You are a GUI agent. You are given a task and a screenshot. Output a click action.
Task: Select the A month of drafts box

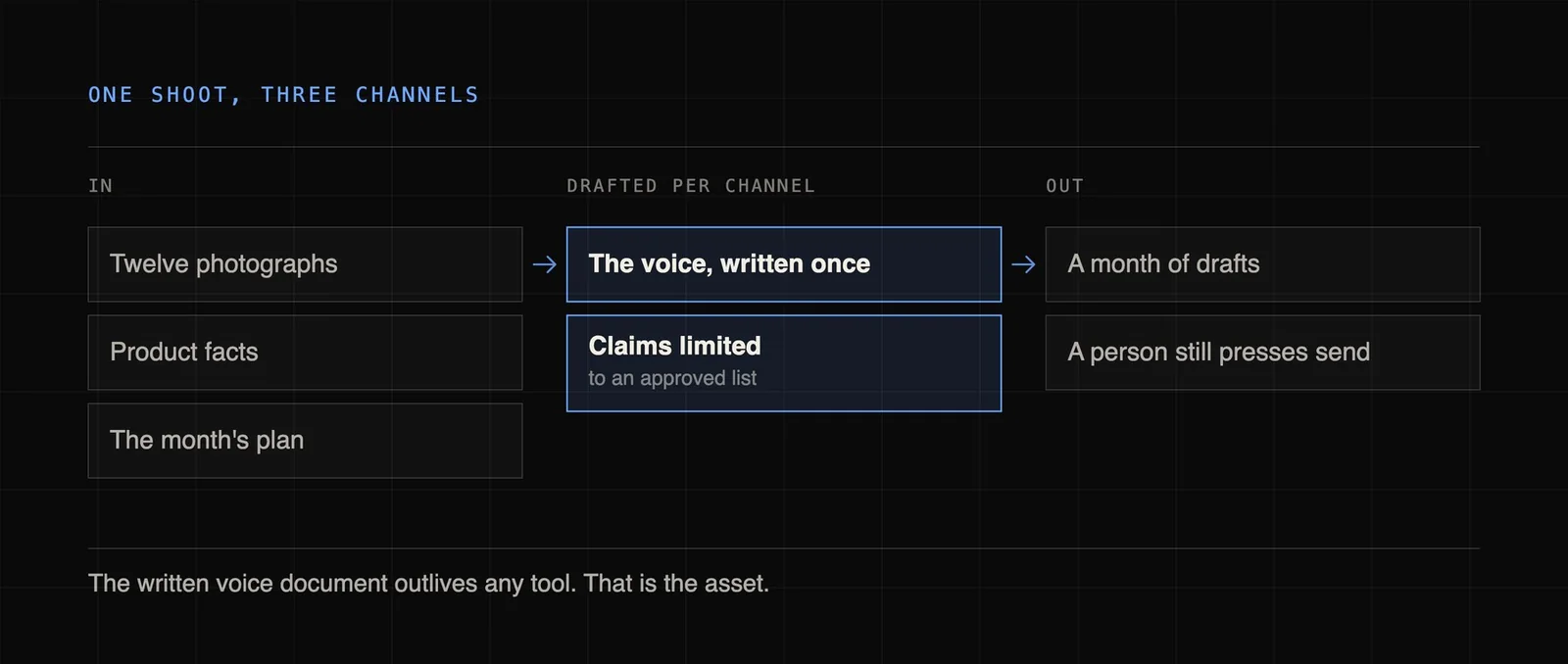point(1262,264)
